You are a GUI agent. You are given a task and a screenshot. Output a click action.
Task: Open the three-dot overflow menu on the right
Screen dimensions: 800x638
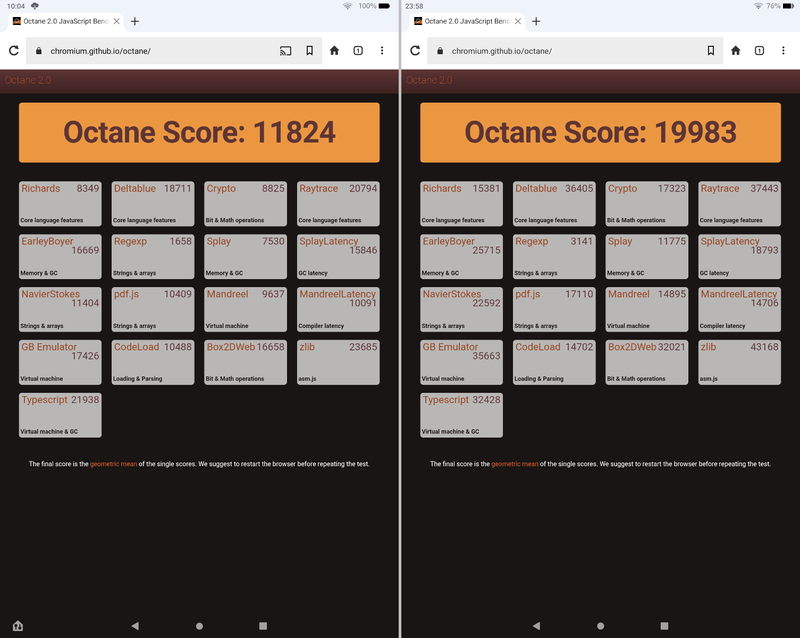click(x=784, y=50)
